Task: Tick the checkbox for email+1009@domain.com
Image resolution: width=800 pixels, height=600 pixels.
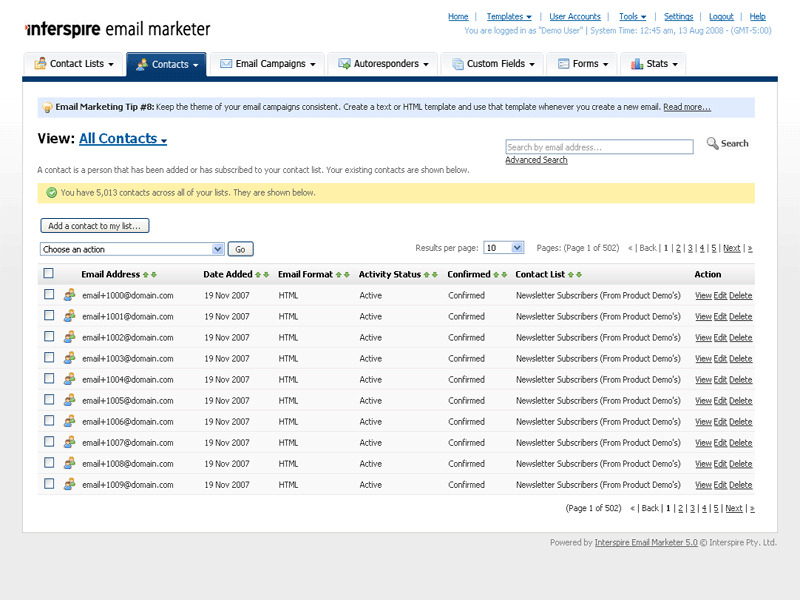Action: coord(48,484)
